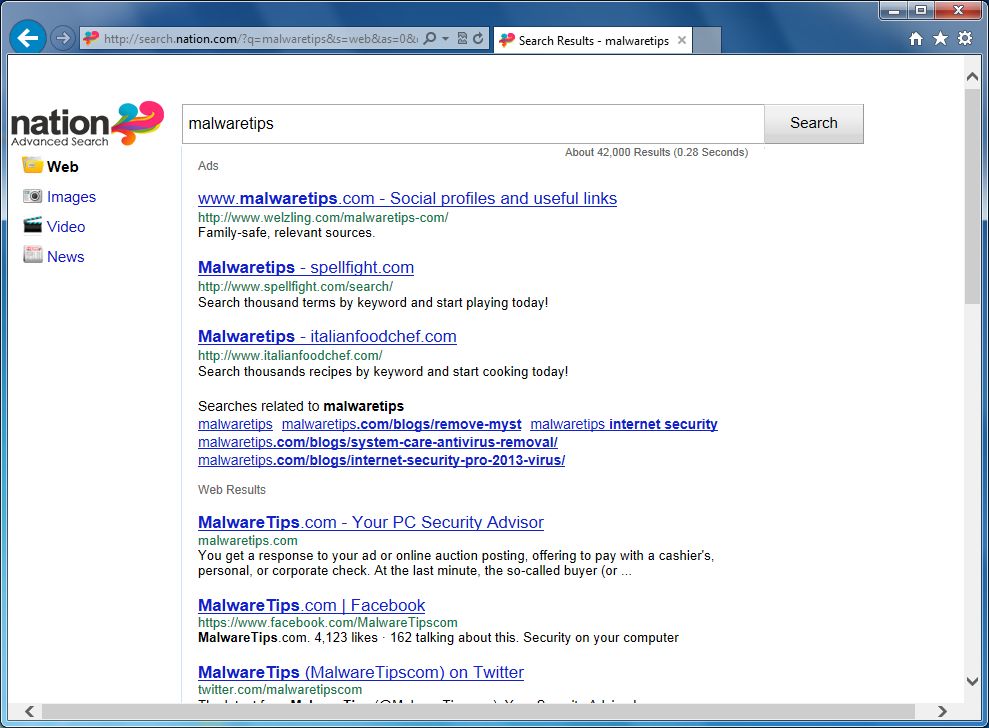Open browser Tools gear icon
This screenshot has width=989, height=728.
pyautogui.click(x=965, y=38)
